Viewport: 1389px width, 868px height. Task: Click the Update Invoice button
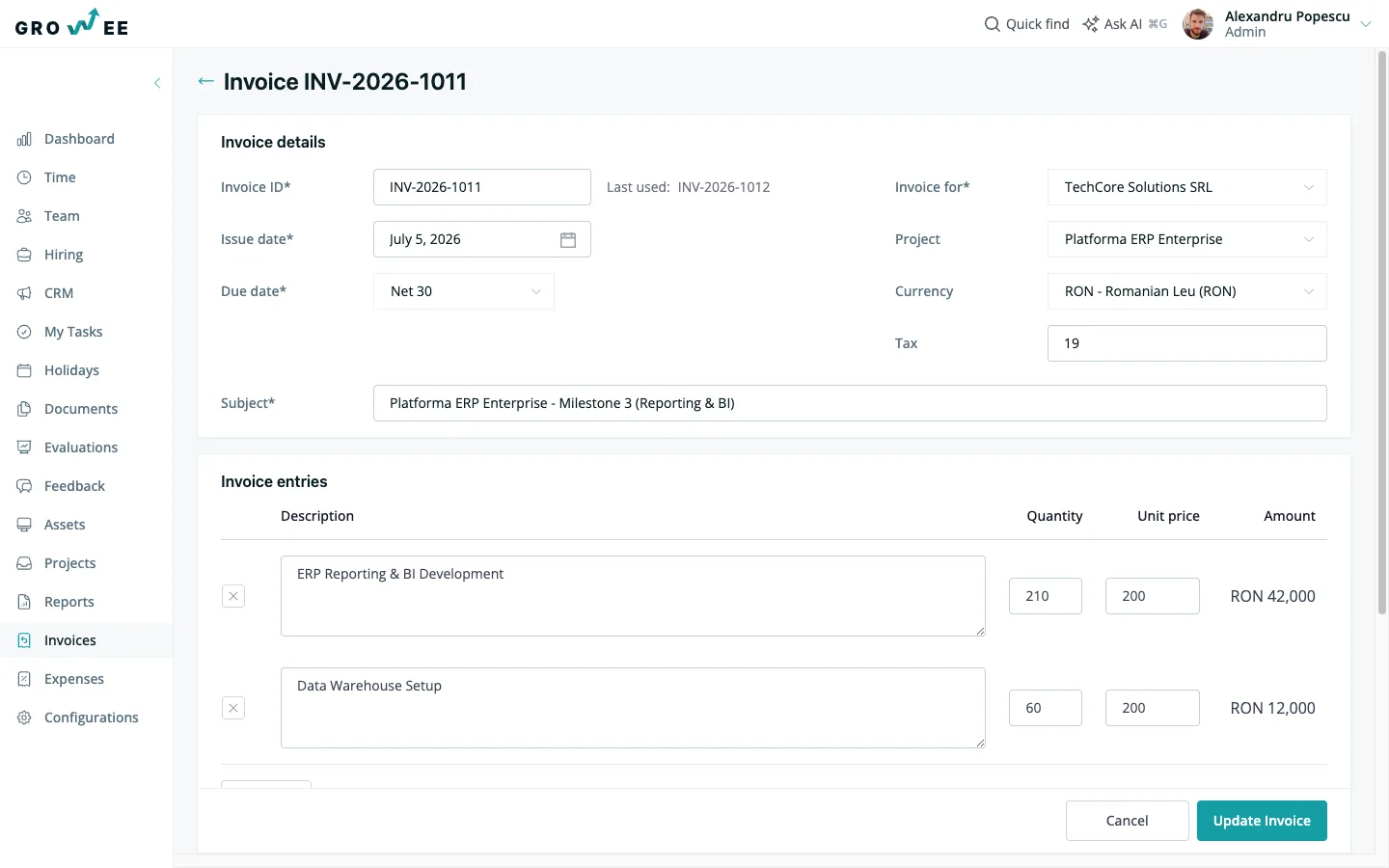(x=1262, y=821)
